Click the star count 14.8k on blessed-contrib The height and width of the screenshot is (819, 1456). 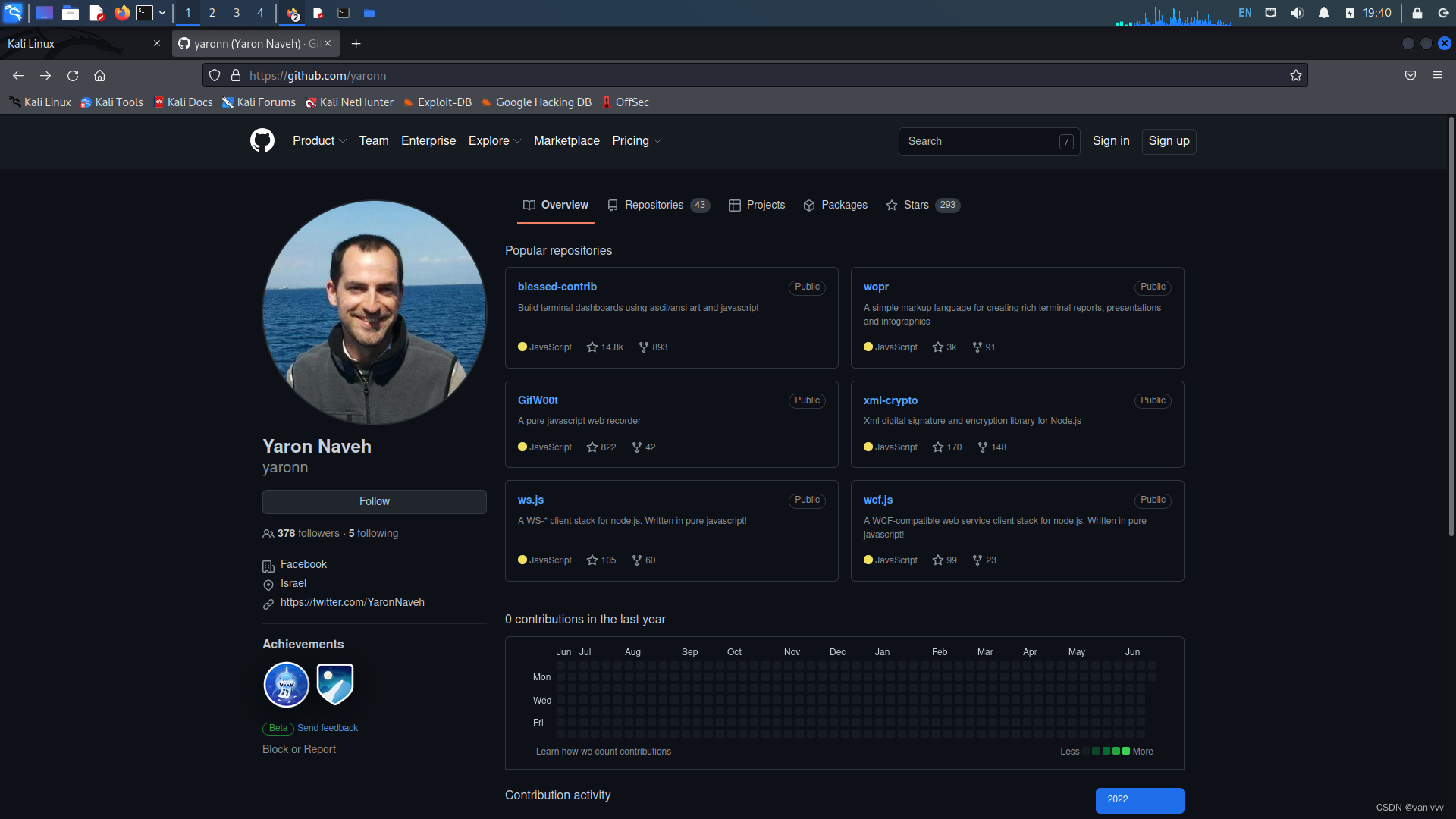tap(605, 347)
